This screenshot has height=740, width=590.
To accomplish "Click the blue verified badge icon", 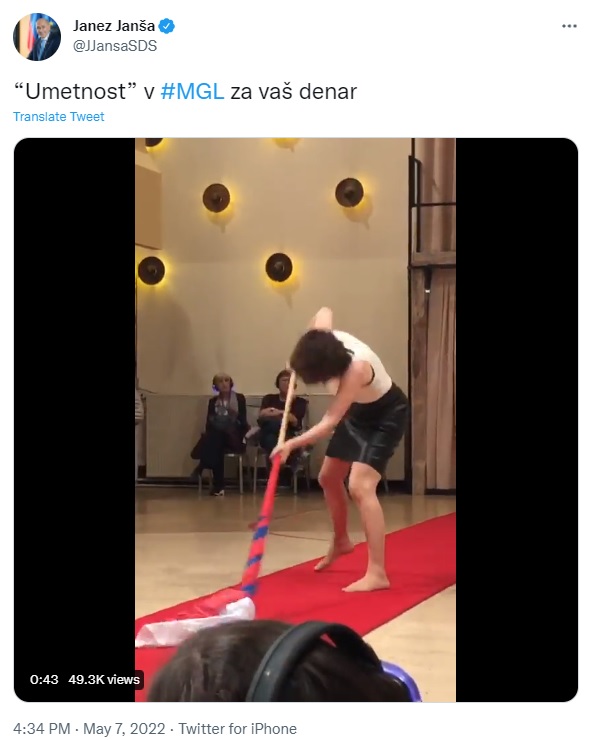I will pos(167,26).
